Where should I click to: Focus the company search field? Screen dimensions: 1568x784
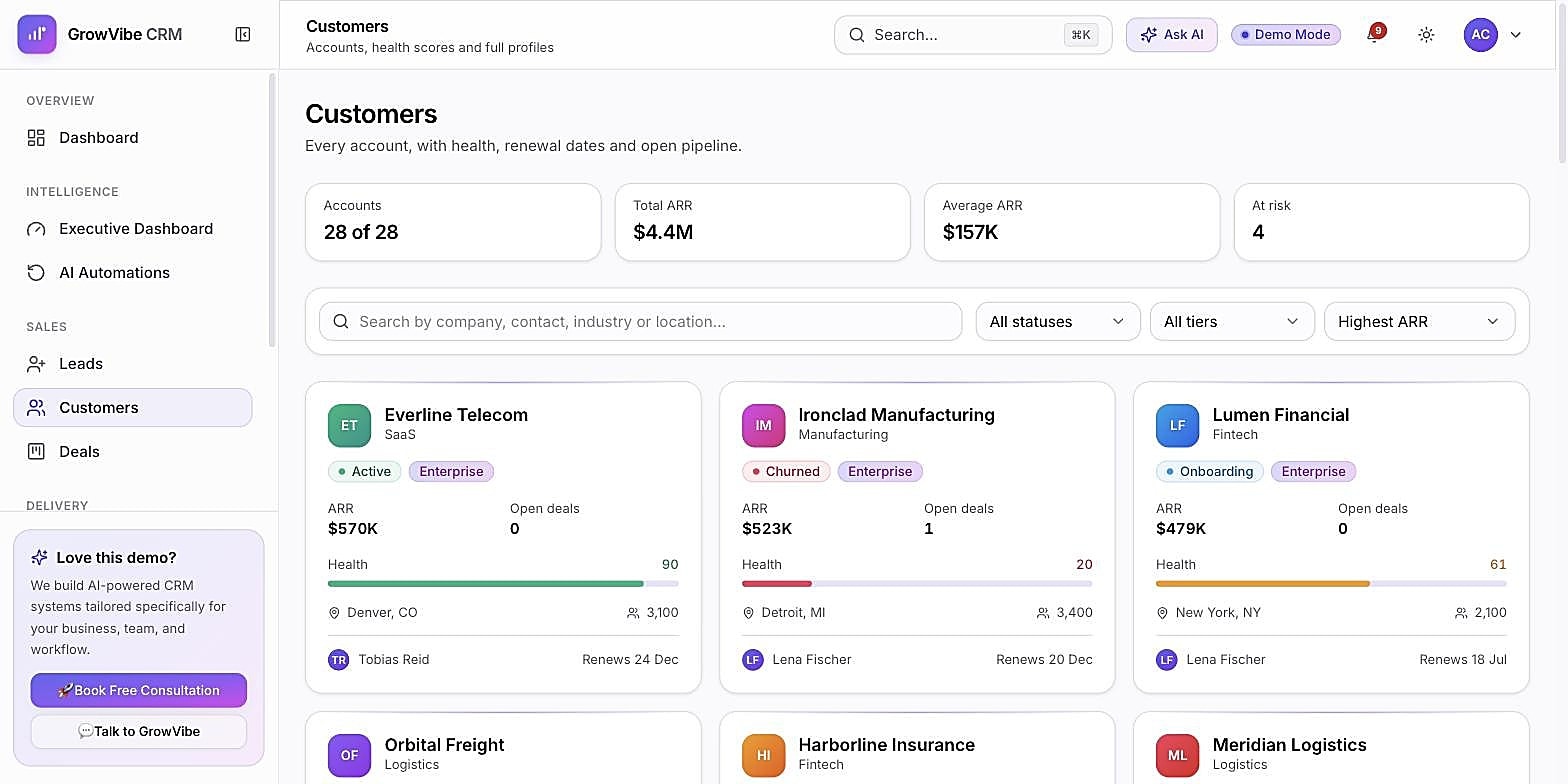point(640,322)
